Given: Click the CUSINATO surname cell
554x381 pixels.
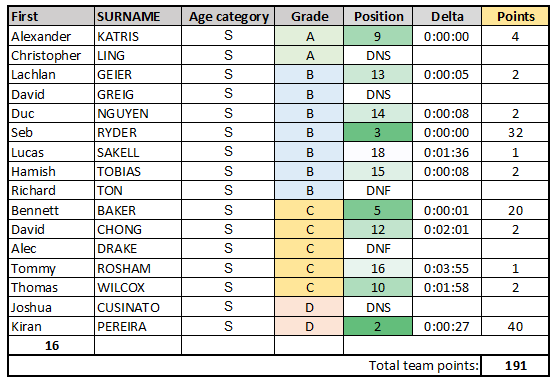Looking at the screenshot, I should 138,307.
